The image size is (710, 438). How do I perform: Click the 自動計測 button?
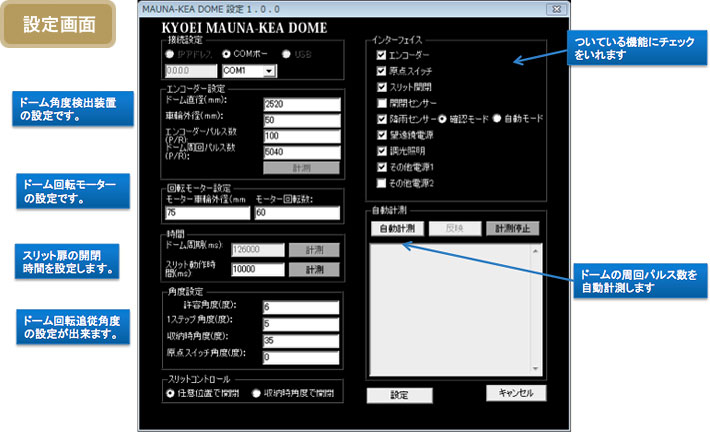pyautogui.click(x=397, y=229)
